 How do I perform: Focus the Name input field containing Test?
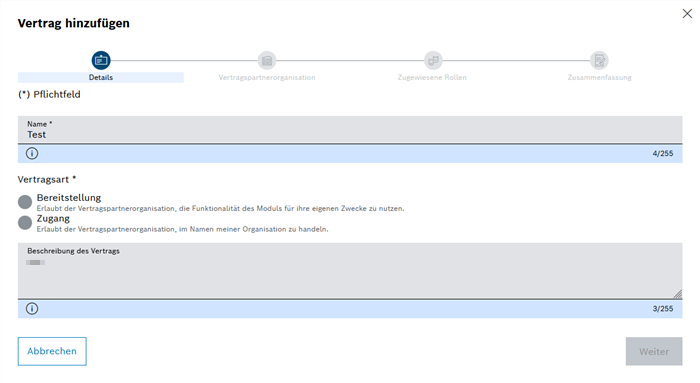[x=350, y=130]
